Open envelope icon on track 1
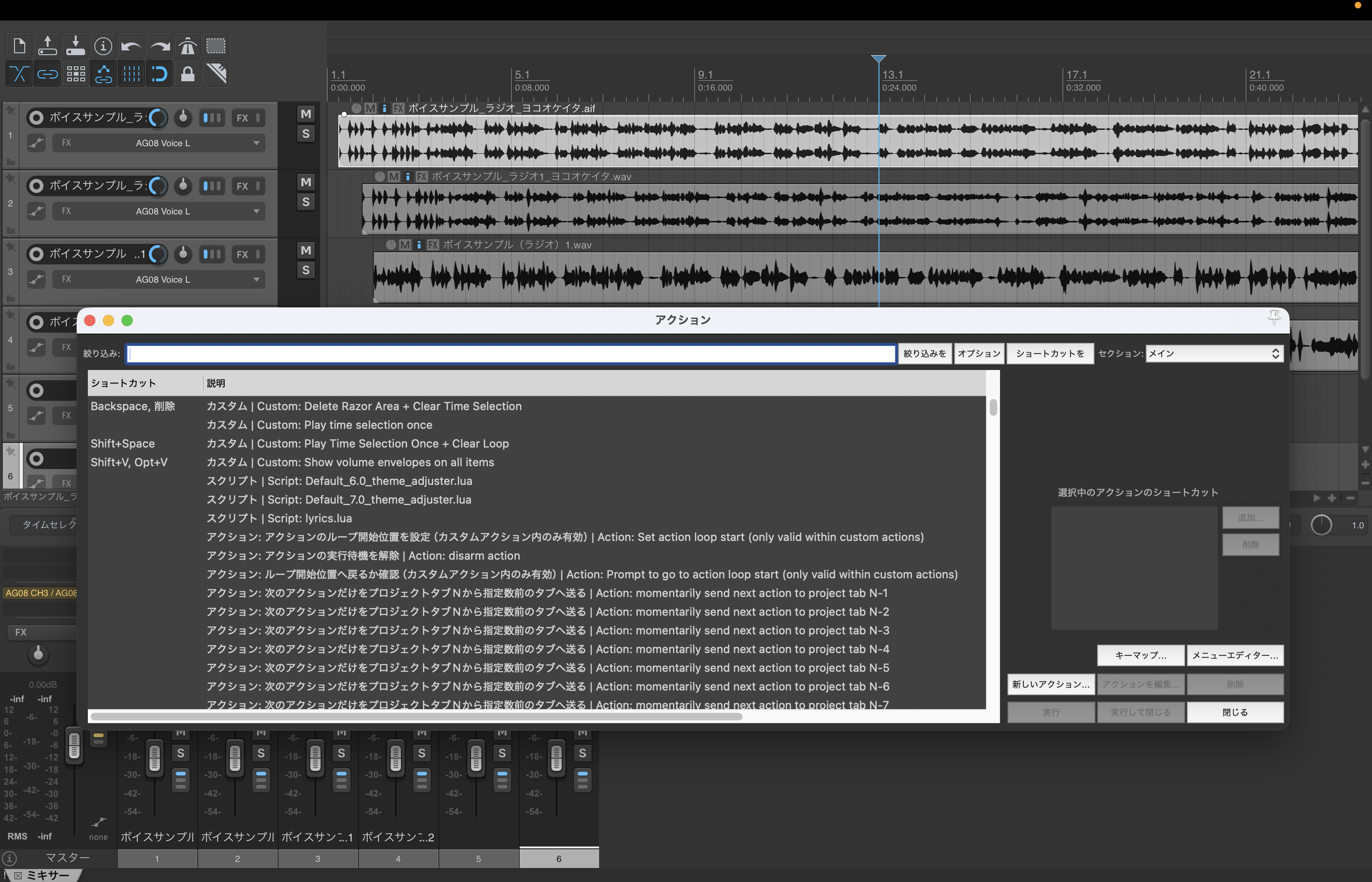1372x882 pixels. pos(36,143)
